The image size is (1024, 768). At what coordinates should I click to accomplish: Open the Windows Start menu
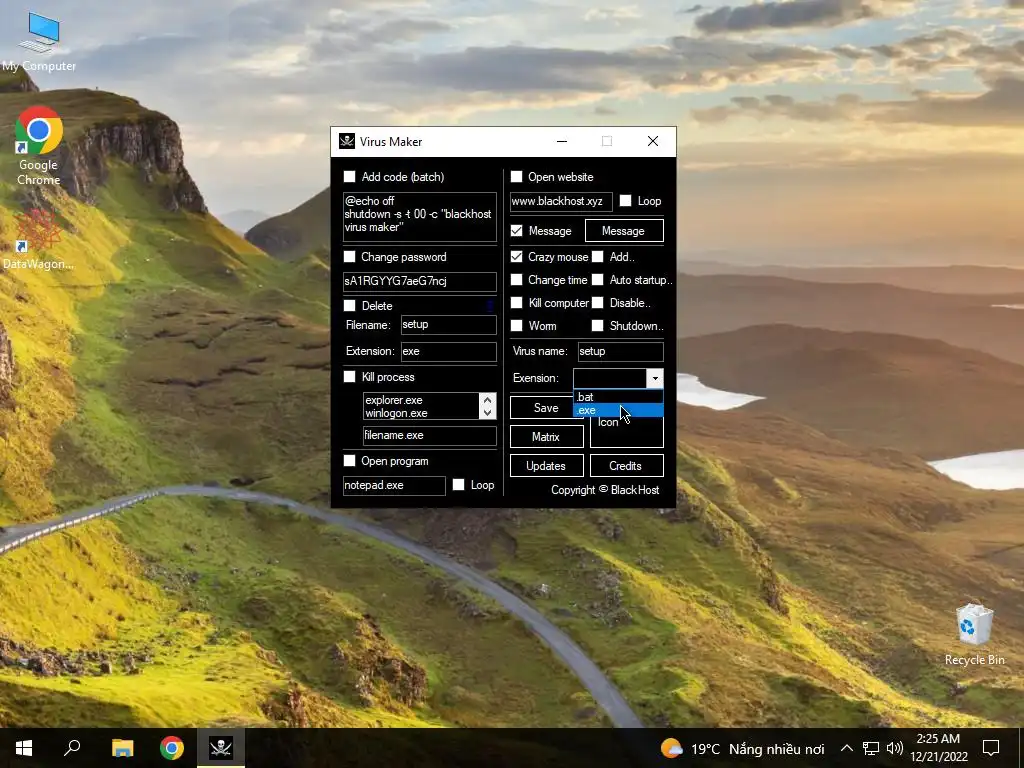pyautogui.click(x=24, y=748)
